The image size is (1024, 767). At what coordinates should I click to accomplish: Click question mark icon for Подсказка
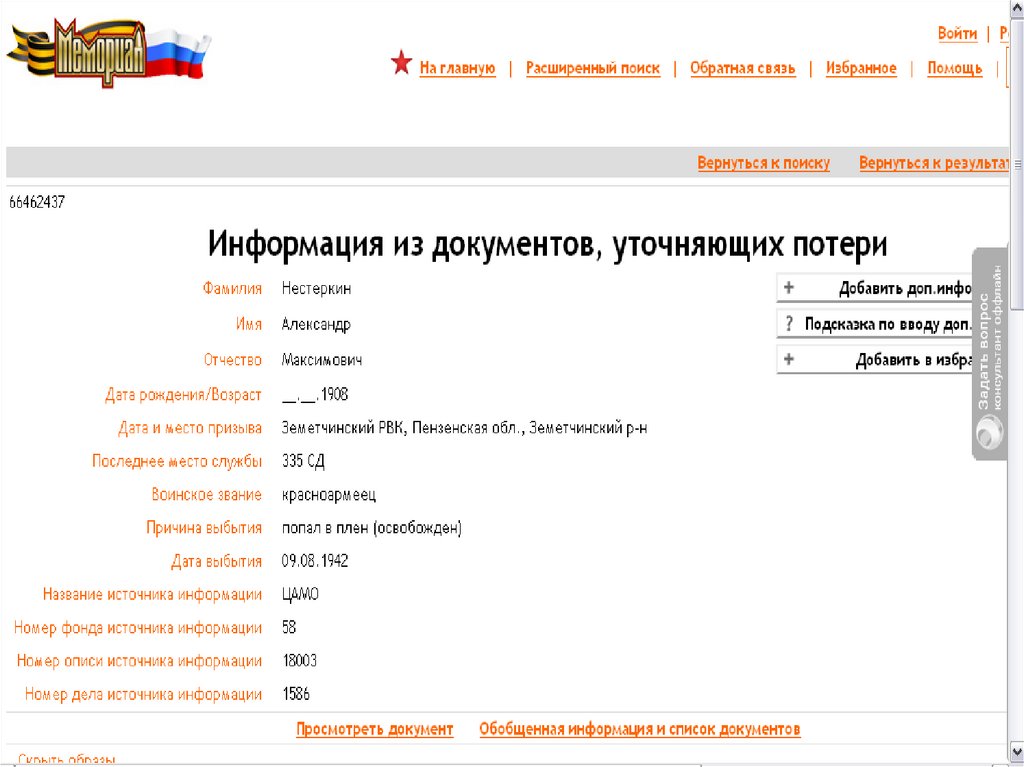tap(789, 323)
